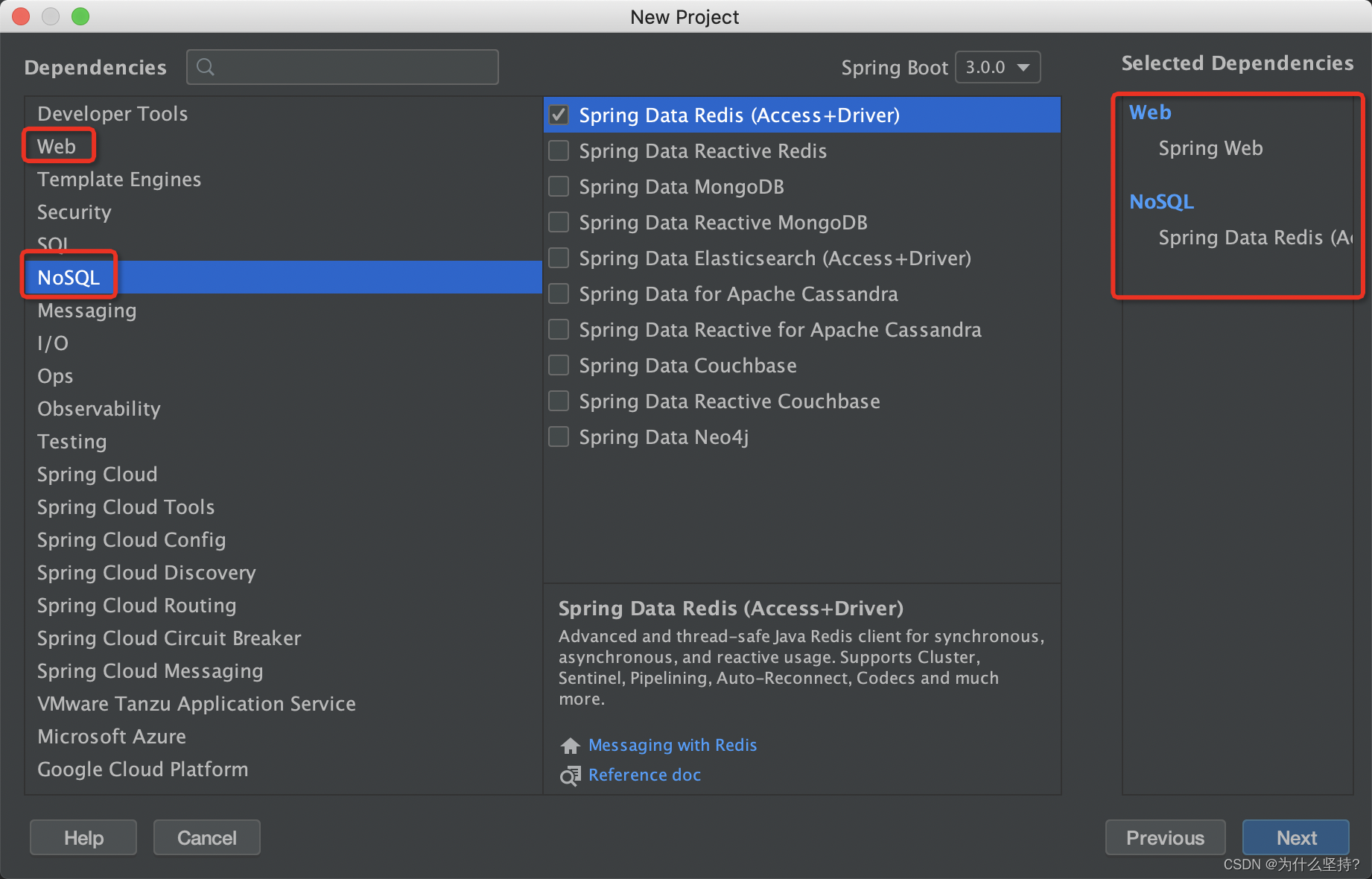Open Spring Cloud Tools category
This screenshot has height=879, width=1372.
click(283, 507)
